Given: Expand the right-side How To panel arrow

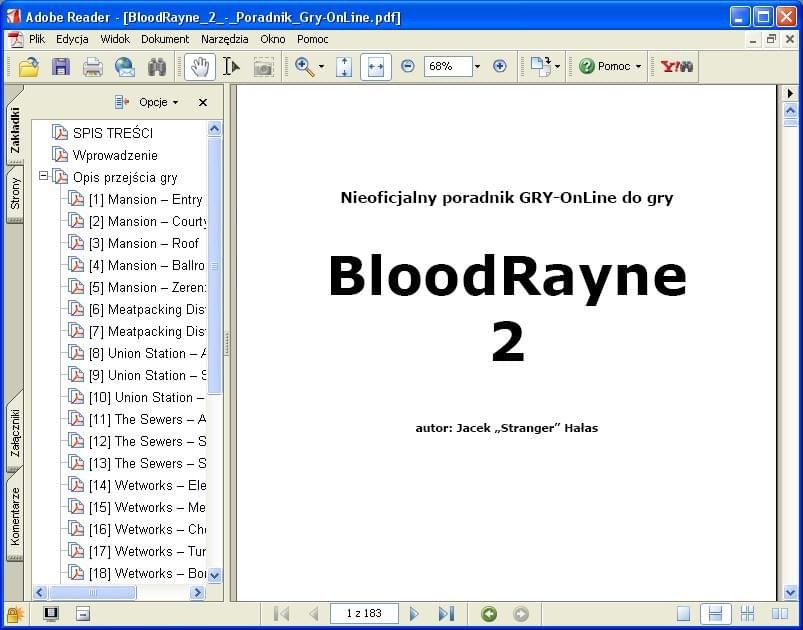Looking at the screenshot, I should point(790,93).
